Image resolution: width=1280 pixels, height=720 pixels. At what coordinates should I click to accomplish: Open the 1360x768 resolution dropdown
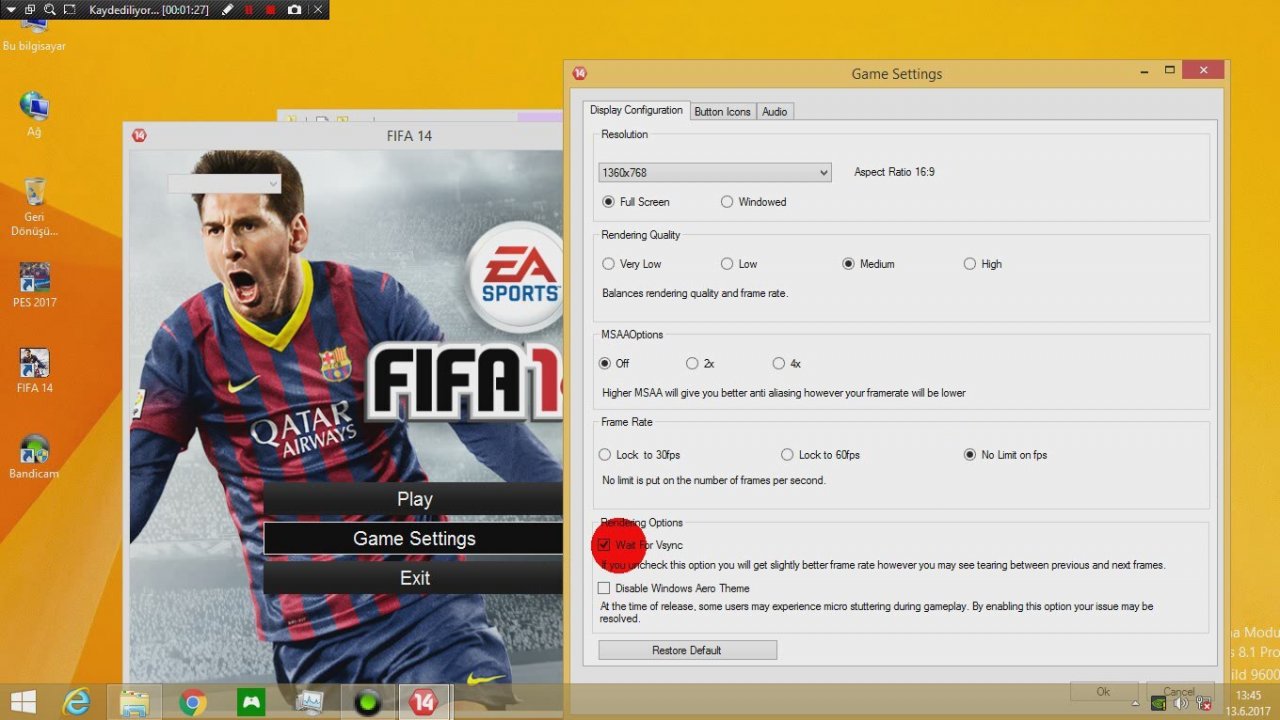coord(715,172)
